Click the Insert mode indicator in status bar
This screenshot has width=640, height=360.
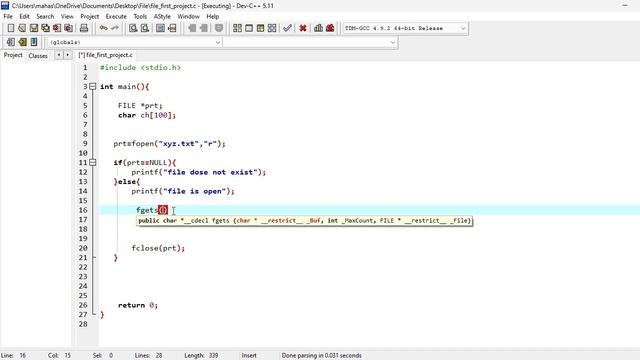pos(249,356)
